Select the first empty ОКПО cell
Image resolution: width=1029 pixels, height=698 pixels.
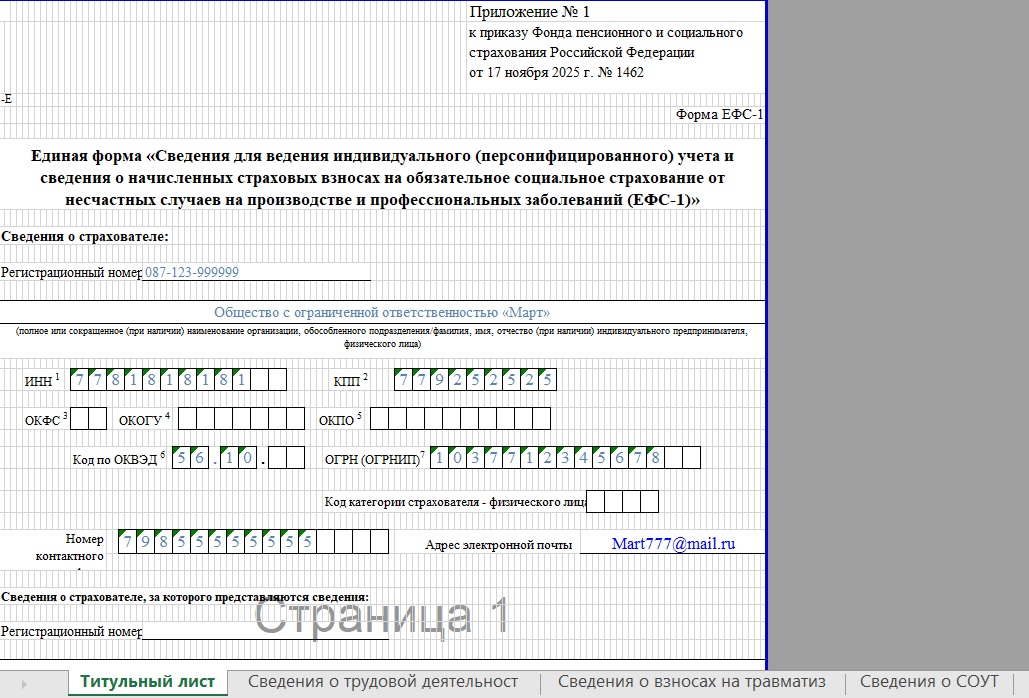point(379,419)
